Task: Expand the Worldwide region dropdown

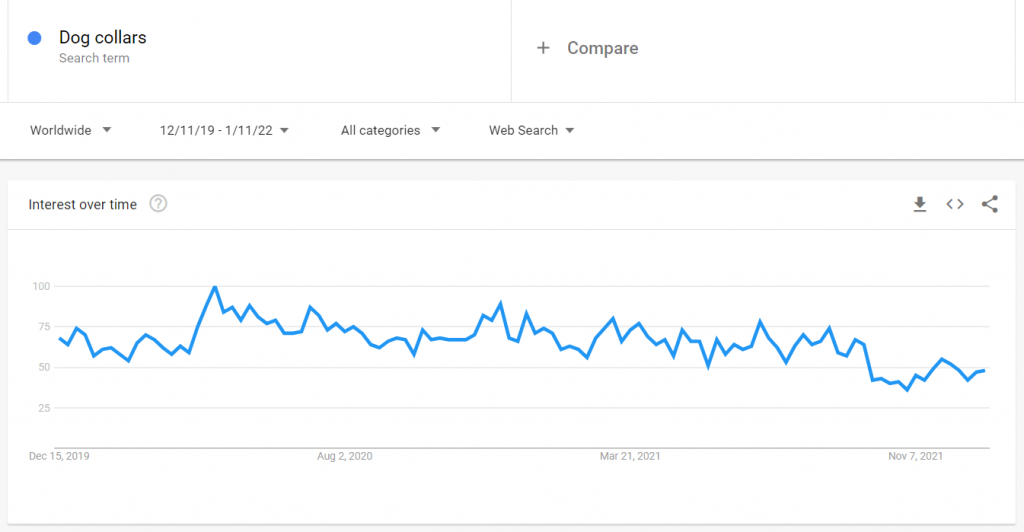Action: 71,131
